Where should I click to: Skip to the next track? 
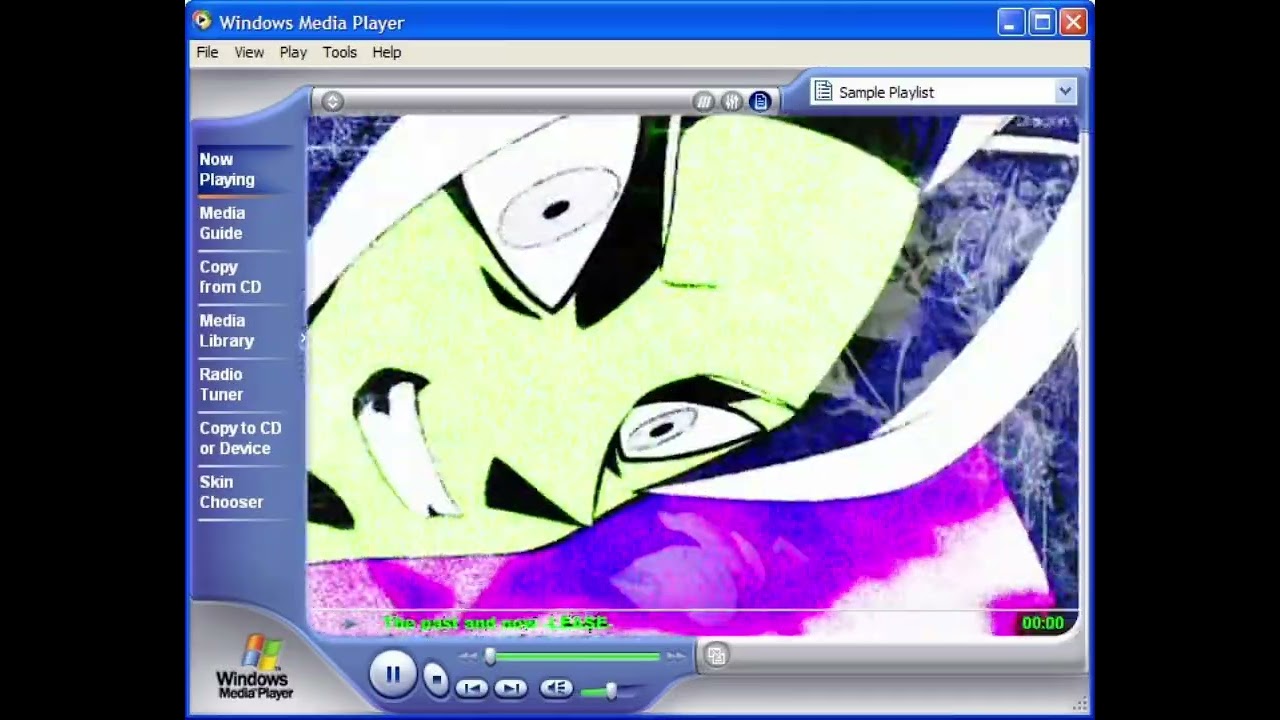point(510,688)
